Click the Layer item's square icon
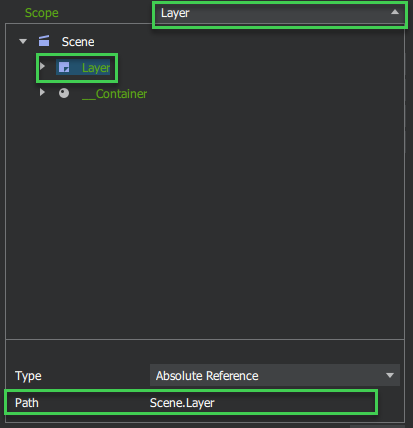The height and width of the screenshot is (428, 413). pyautogui.click(x=64, y=67)
